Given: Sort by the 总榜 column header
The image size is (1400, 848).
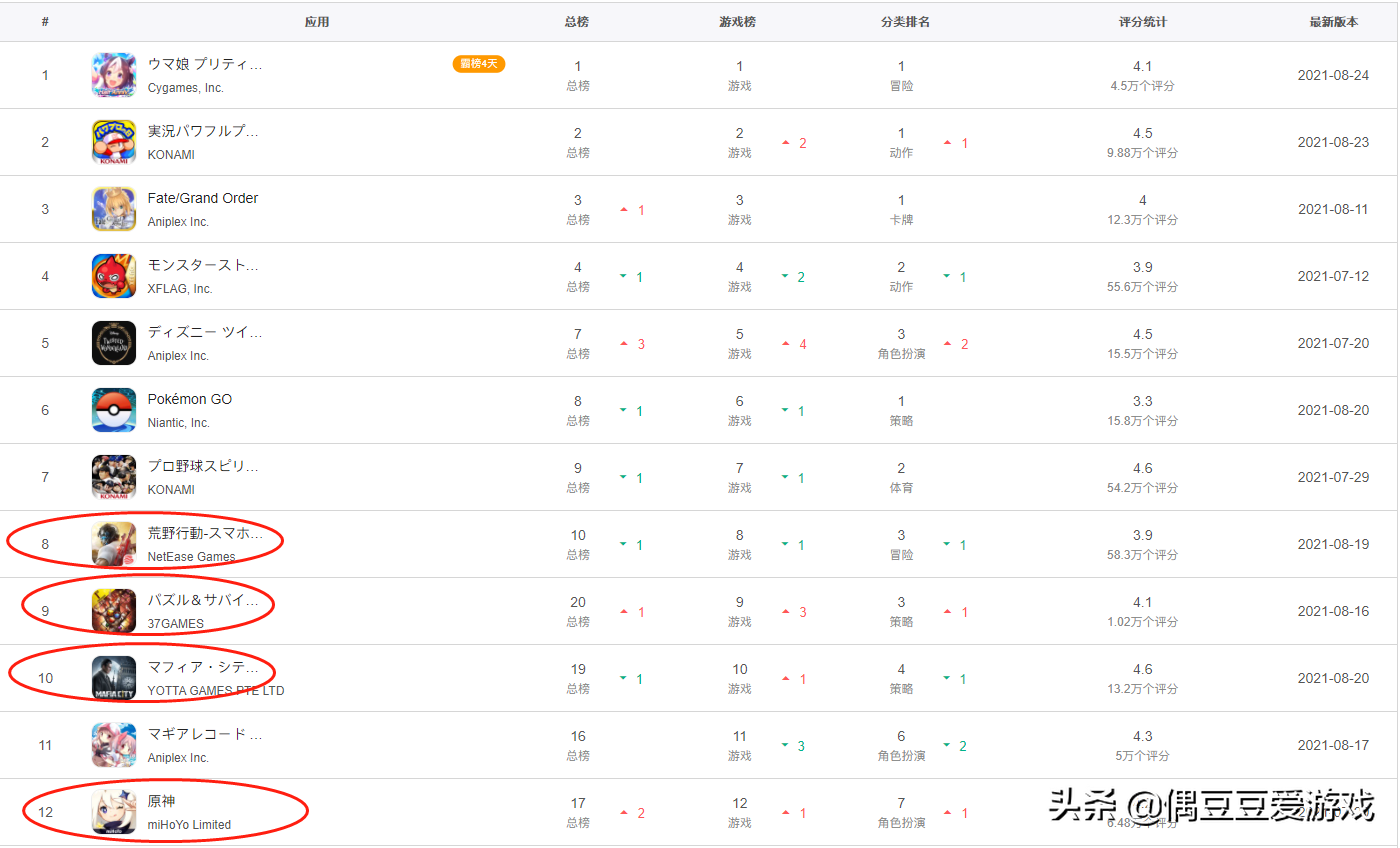Looking at the screenshot, I should [577, 22].
